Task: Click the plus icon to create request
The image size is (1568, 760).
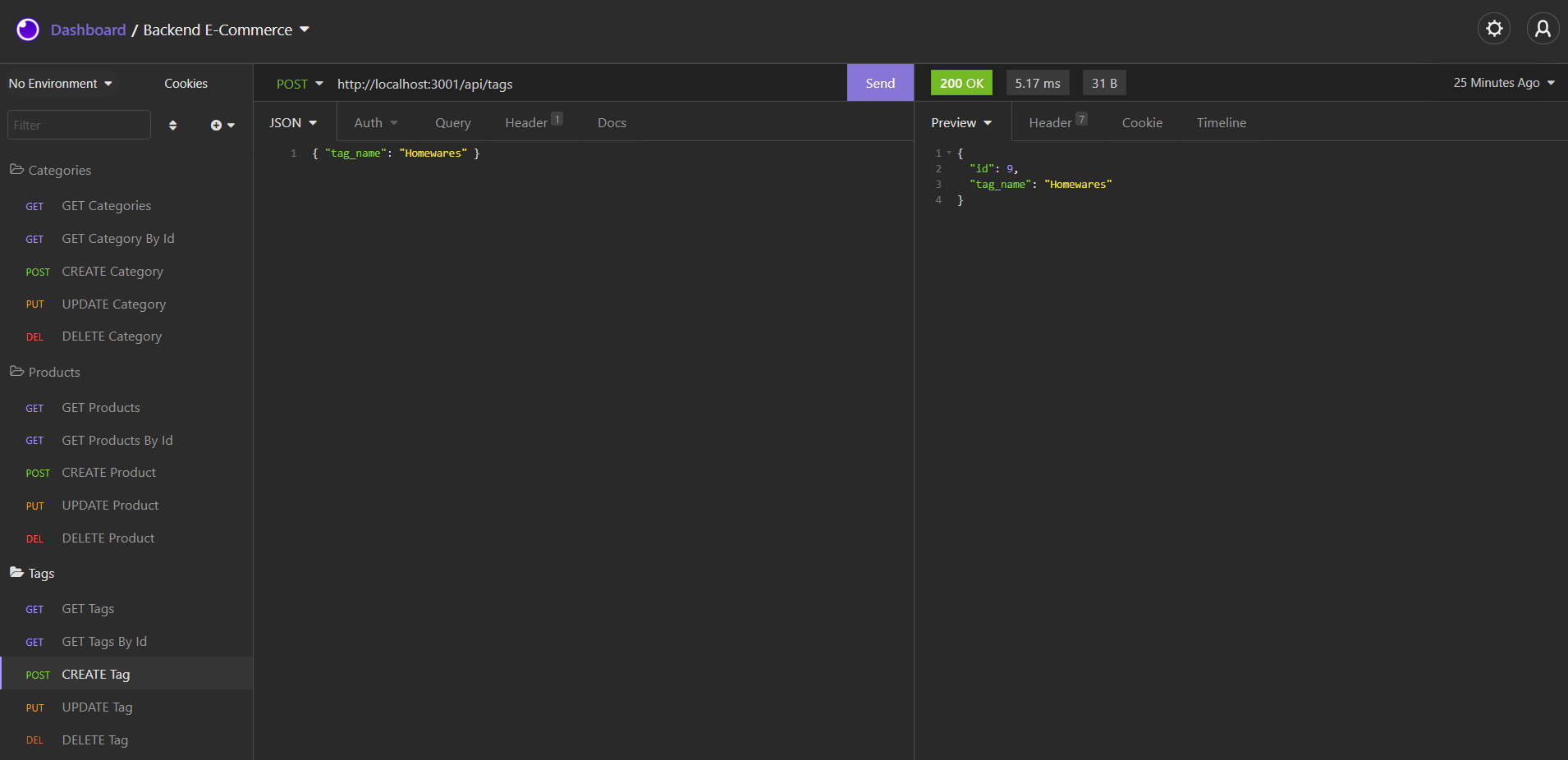Action: click(216, 125)
